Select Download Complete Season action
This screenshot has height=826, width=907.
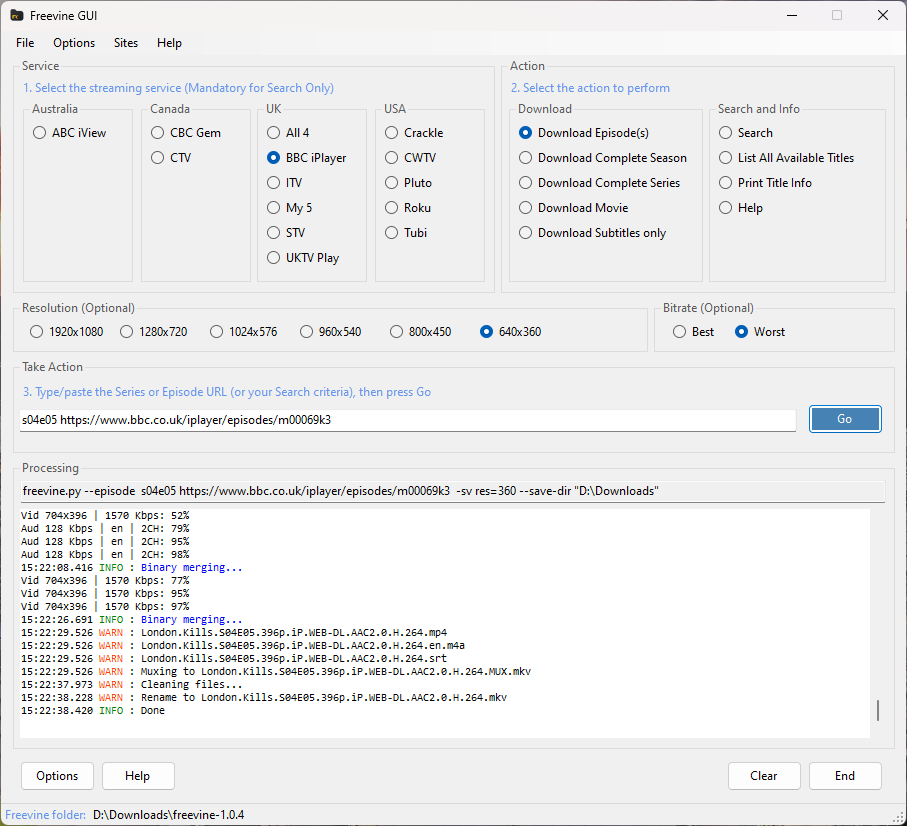[x=526, y=158]
